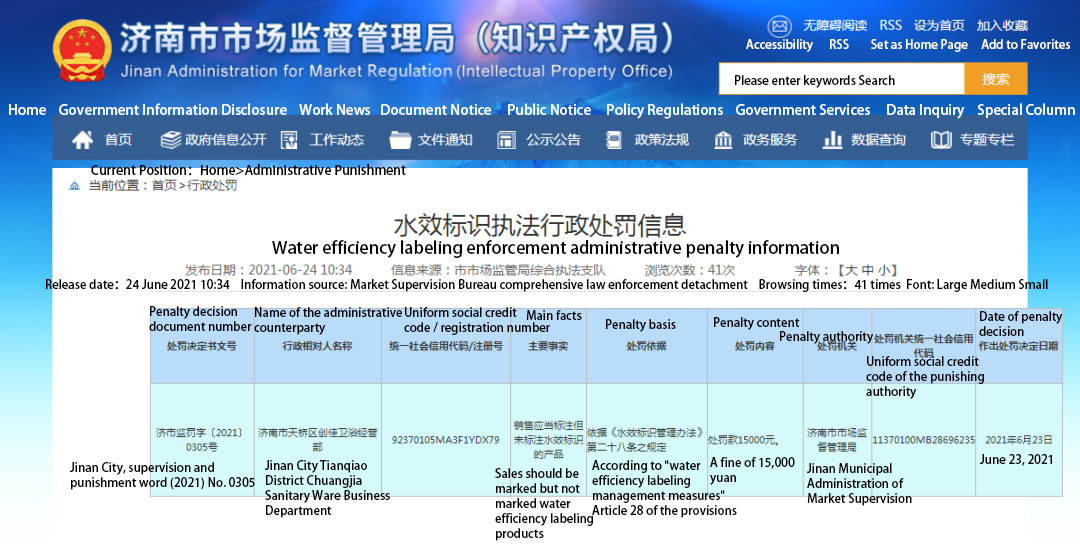Click the credit code 92370105MA3F1YDX79

click(x=446, y=440)
